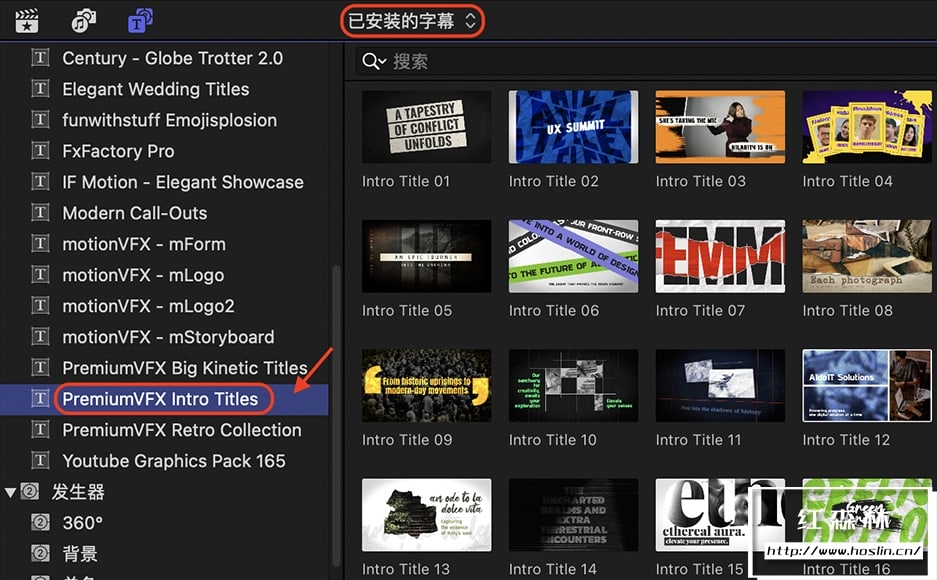The width and height of the screenshot is (937, 580).
Task: Click the generator icon beside 360°
Action: [40, 523]
